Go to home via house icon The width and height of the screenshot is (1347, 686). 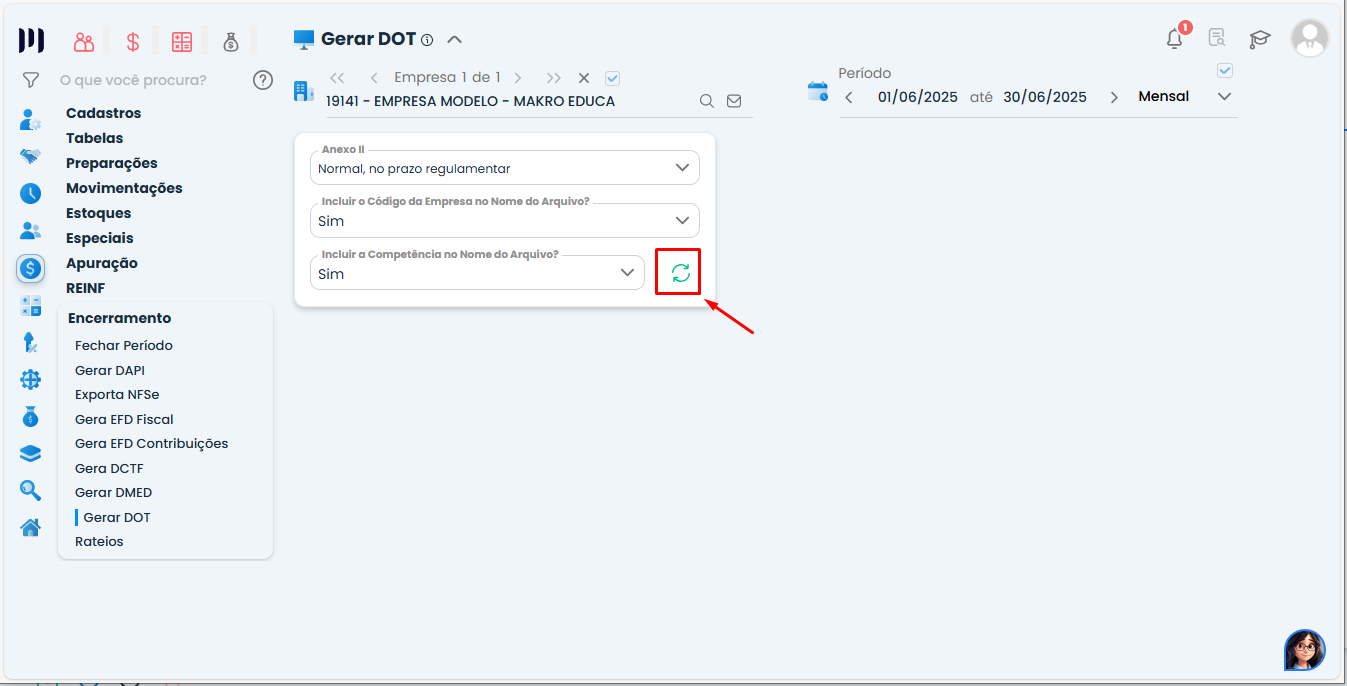tap(31, 527)
